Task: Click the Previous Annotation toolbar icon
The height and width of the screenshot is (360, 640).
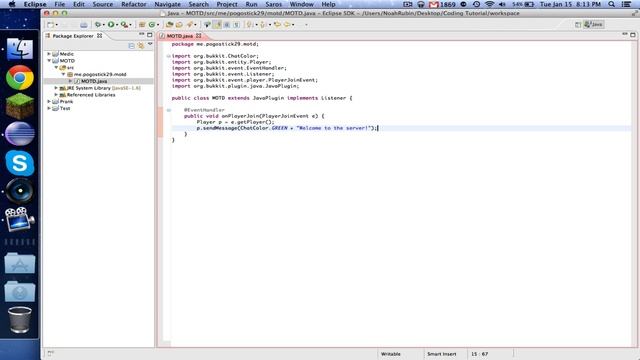Action: (263, 25)
